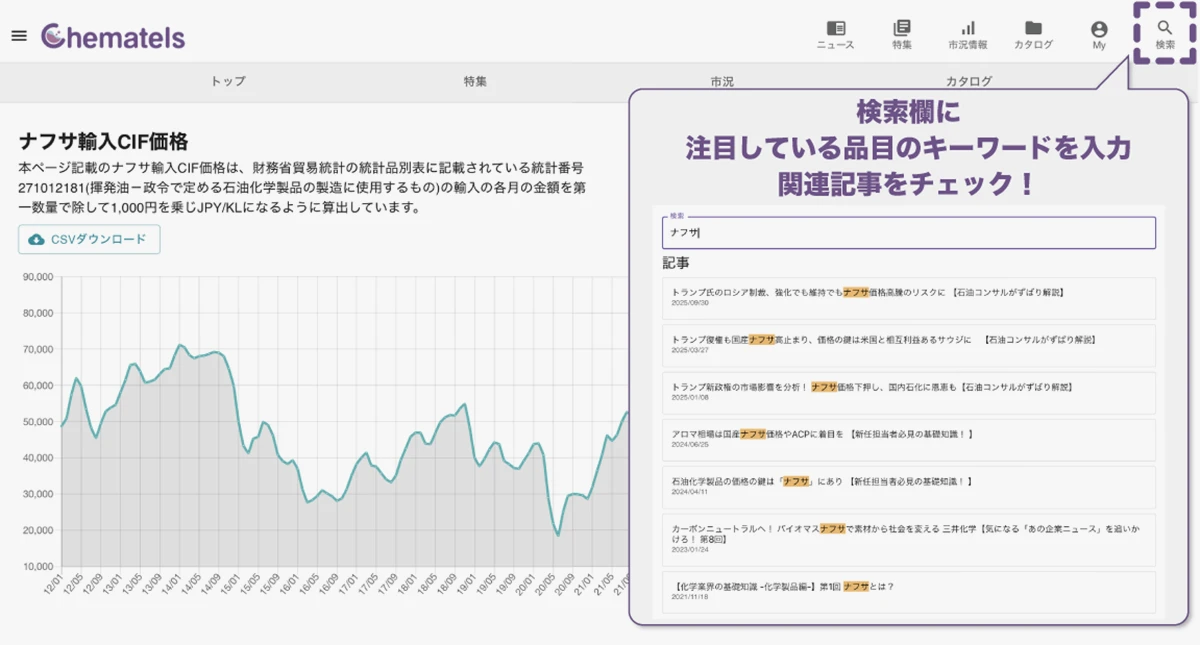This screenshot has width=1200, height=645.
Task: Open article トランプ氏のロシア制裁 dated 2025/09/30
Action: pos(908,297)
